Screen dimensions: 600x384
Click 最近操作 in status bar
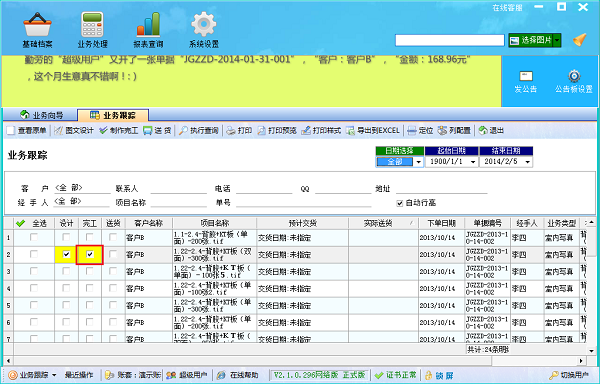79,375
